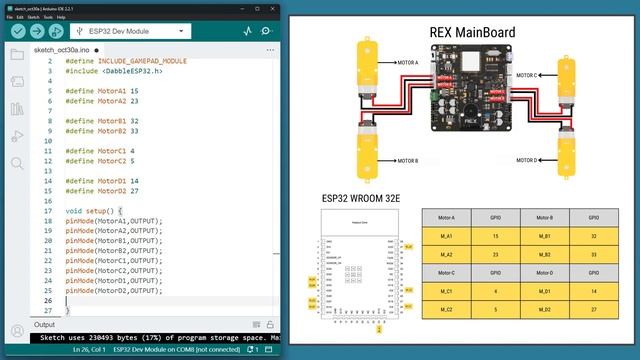Click the editor vertical scrollbar

pyautogui.click(x=276, y=188)
